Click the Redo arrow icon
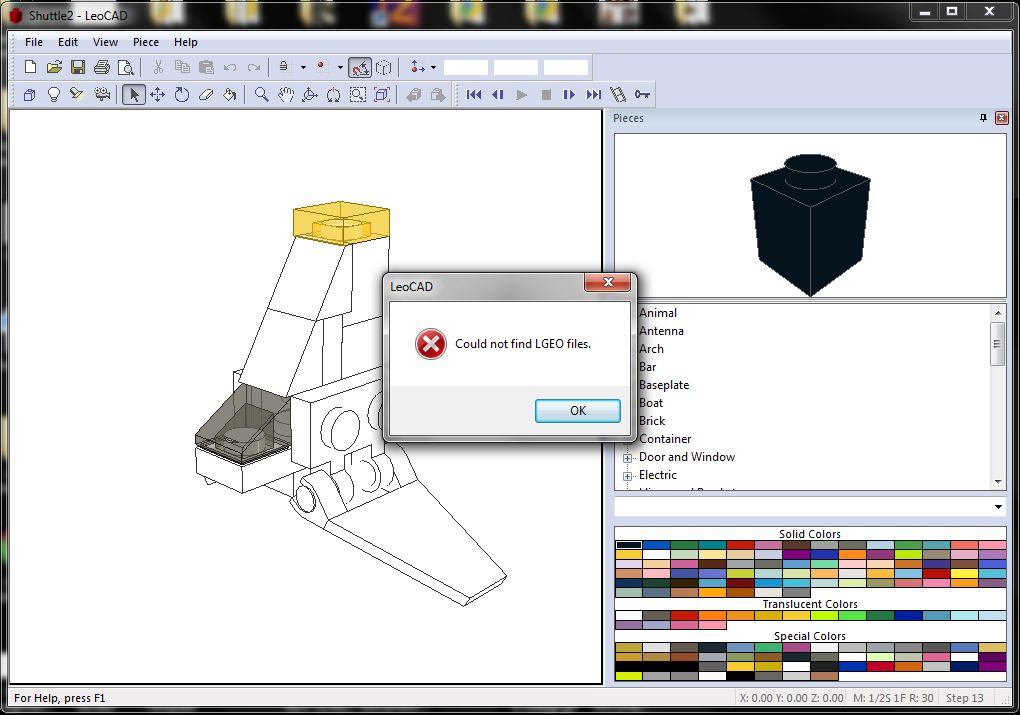Image resolution: width=1020 pixels, height=715 pixels. (254, 67)
